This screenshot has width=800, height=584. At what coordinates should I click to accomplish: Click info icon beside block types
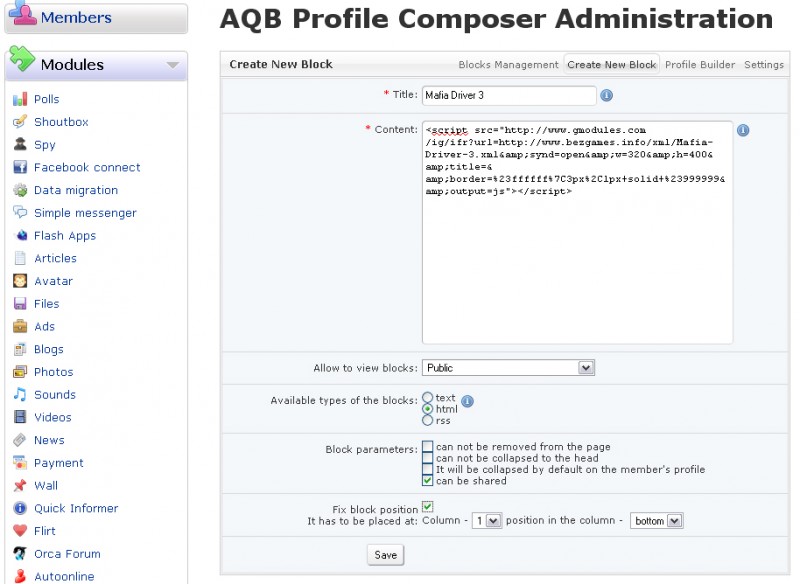[467, 401]
